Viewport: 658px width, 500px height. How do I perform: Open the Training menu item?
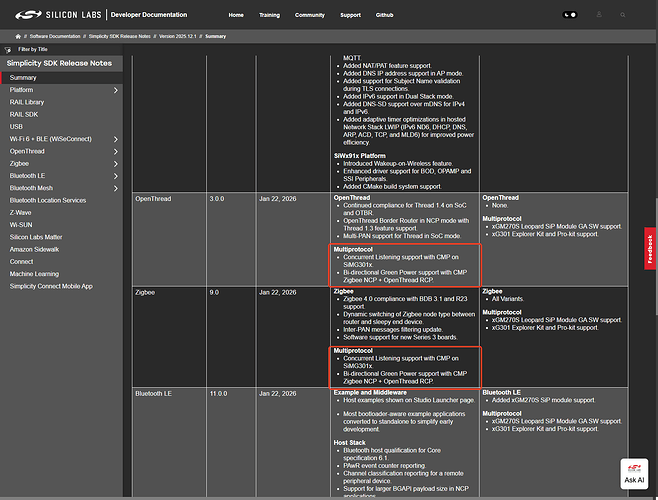pyautogui.click(x=269, y=15)
